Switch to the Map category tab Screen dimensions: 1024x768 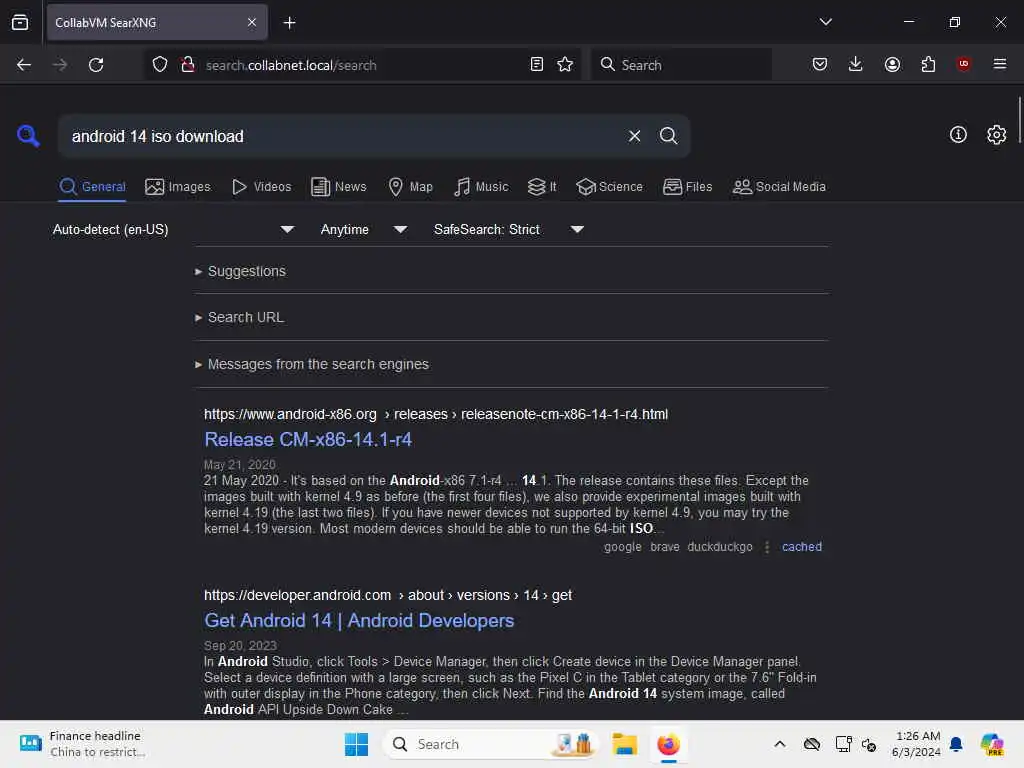(x=410, y=187)
